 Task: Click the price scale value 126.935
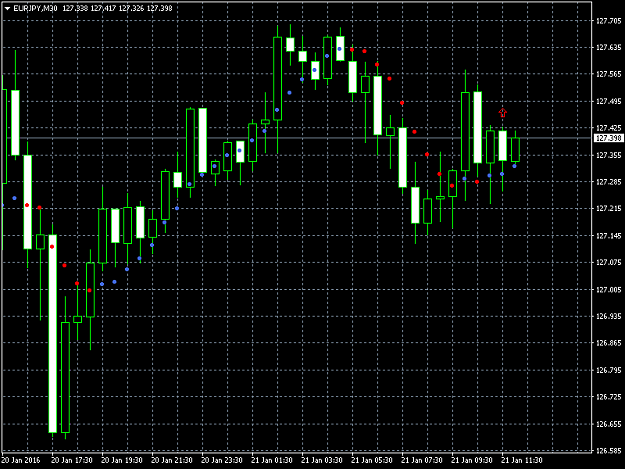(x=608, y=316)
